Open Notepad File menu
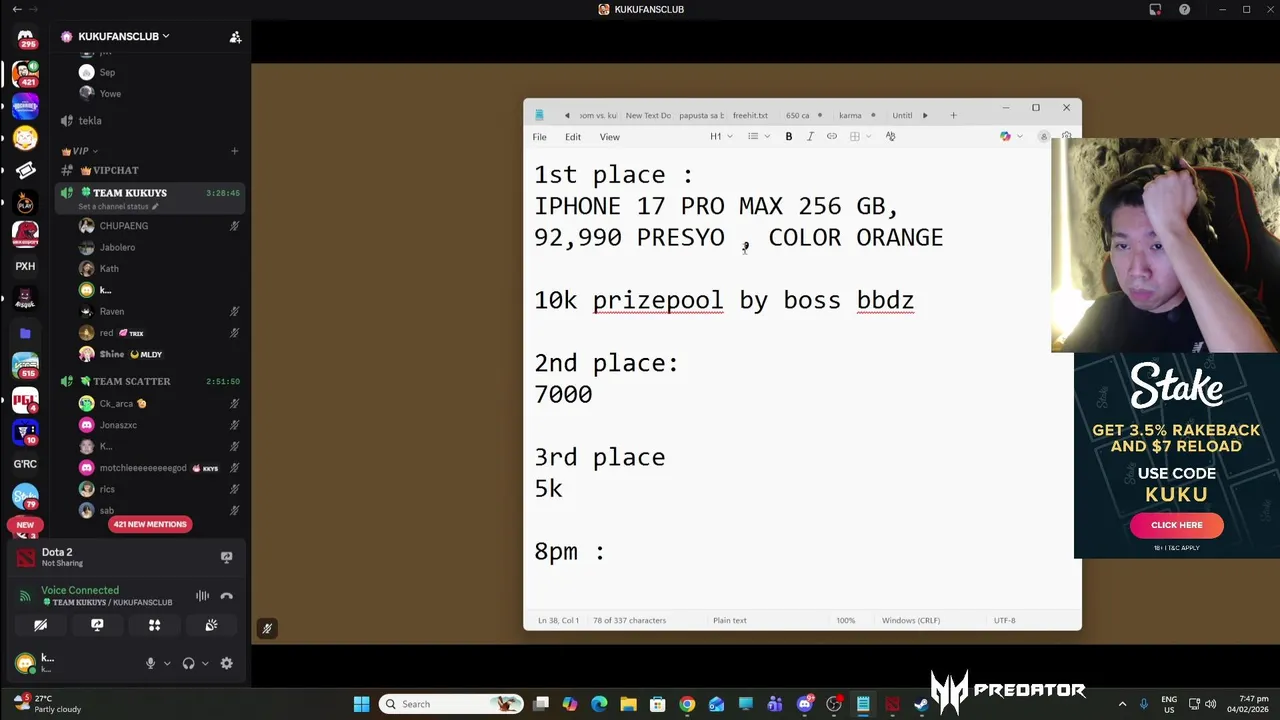Image resolution: width=1280 pixels, height=720 pixels. [539, 137]
